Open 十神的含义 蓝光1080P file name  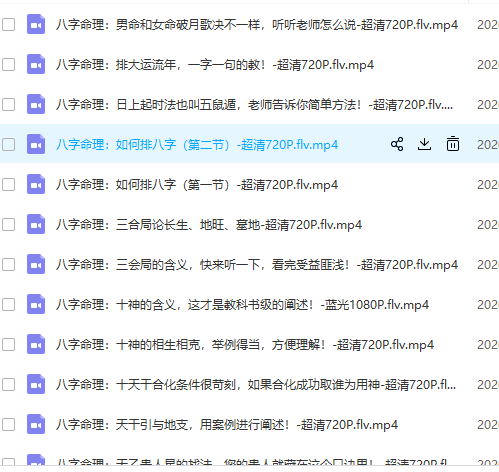pyautogui.click(x=242, y=305)
